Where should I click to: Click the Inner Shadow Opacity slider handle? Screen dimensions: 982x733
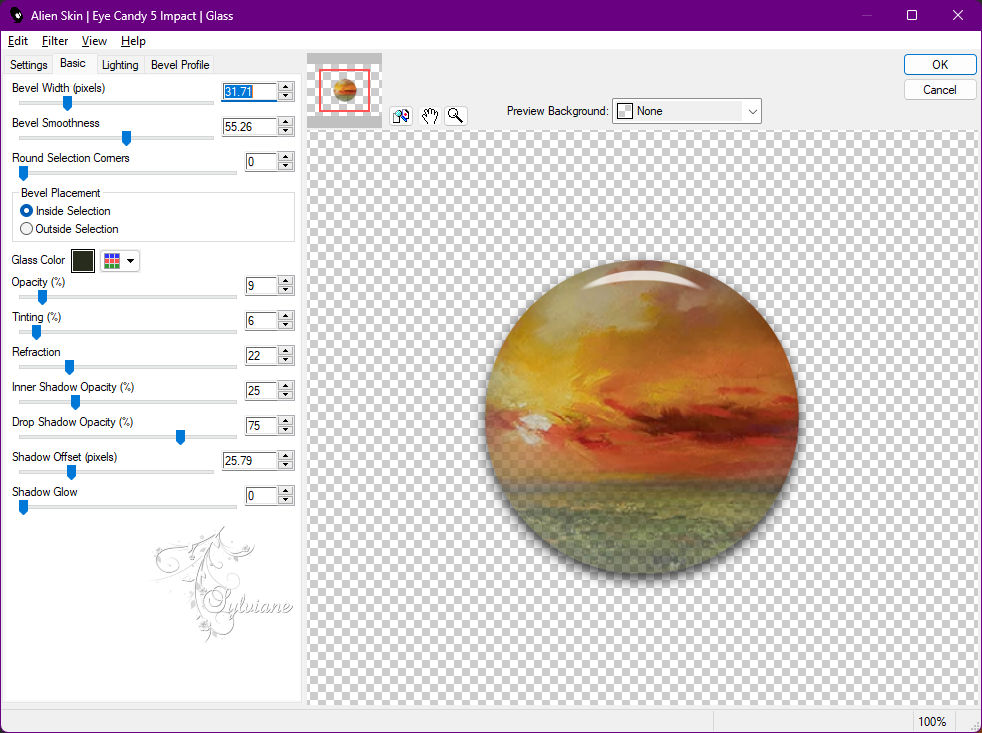coord(75,402)
